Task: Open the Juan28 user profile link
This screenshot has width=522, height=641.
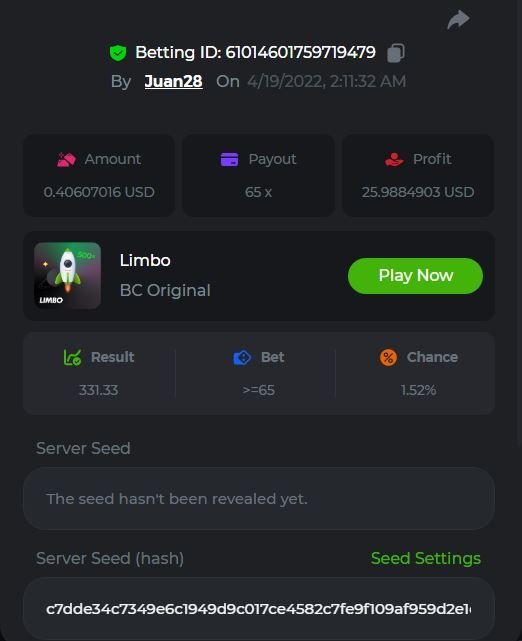Action: point(173,81)
